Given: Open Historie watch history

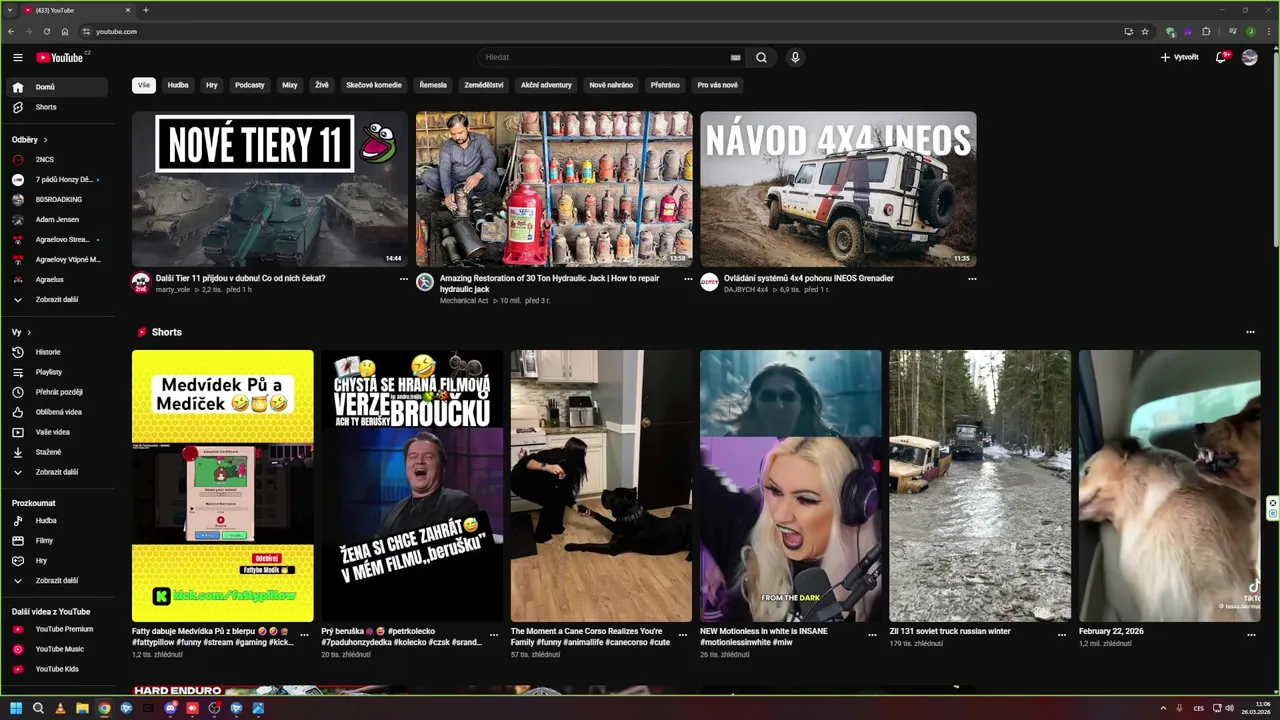Looking at the screenshot, I should tap(58, 352).
